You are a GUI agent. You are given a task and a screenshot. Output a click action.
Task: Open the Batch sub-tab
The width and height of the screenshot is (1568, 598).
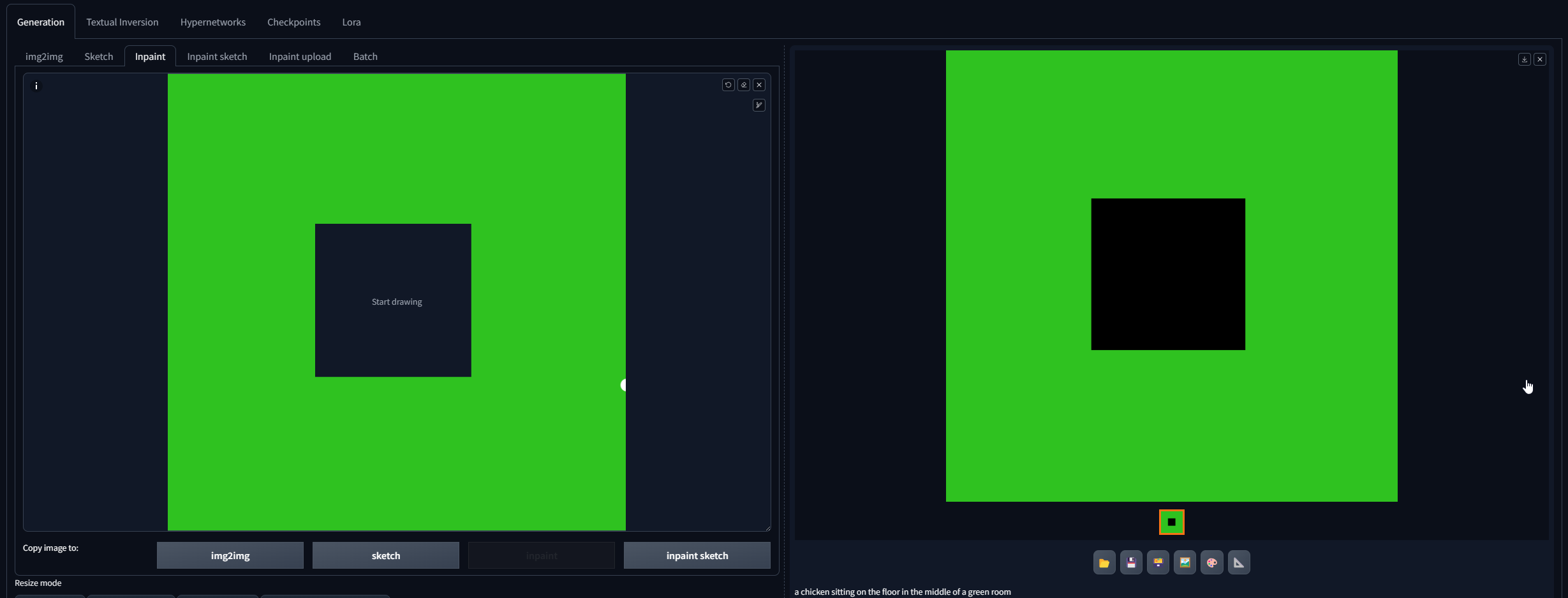click(x=365, y=56)
